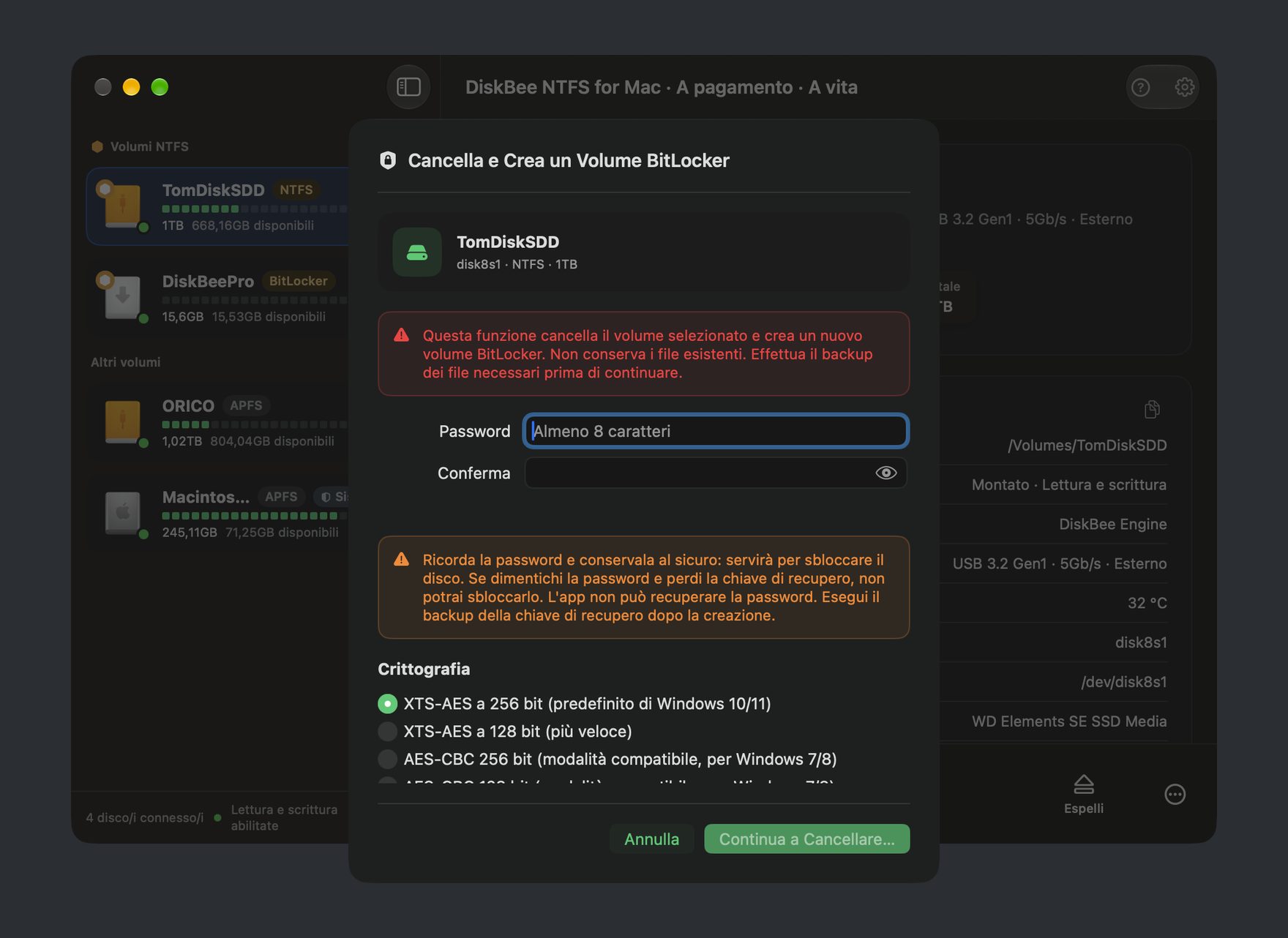Click WD Elements SE SSD Media text

click(1069, 721)
